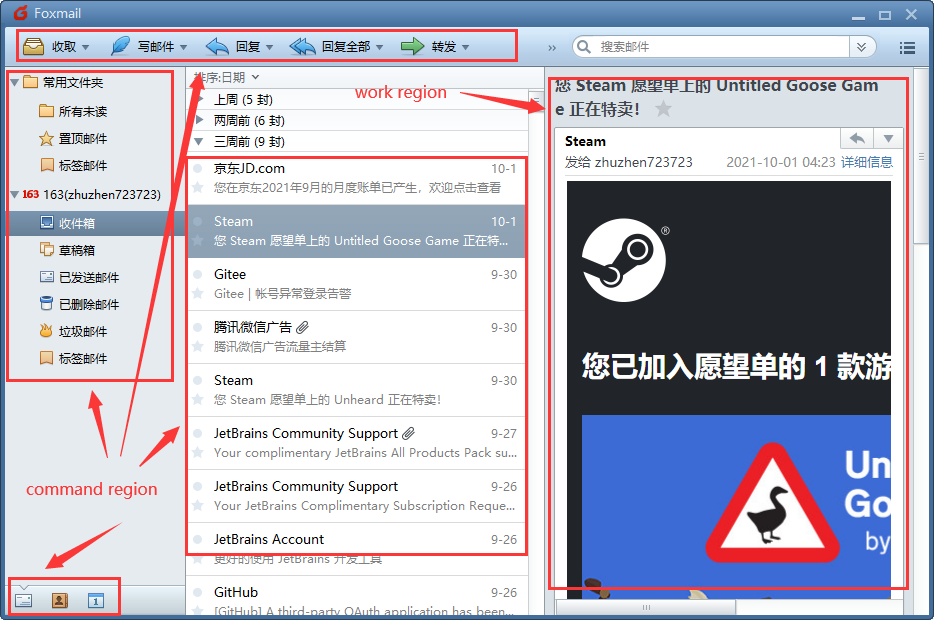Open the 转发 dropdown arrow

tap(465, 47)
